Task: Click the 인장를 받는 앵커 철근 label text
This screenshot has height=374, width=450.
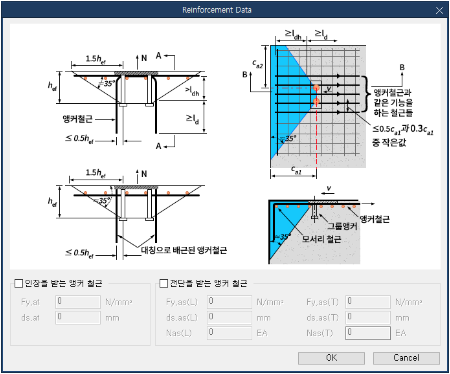Action: click(x=63, y=284)
